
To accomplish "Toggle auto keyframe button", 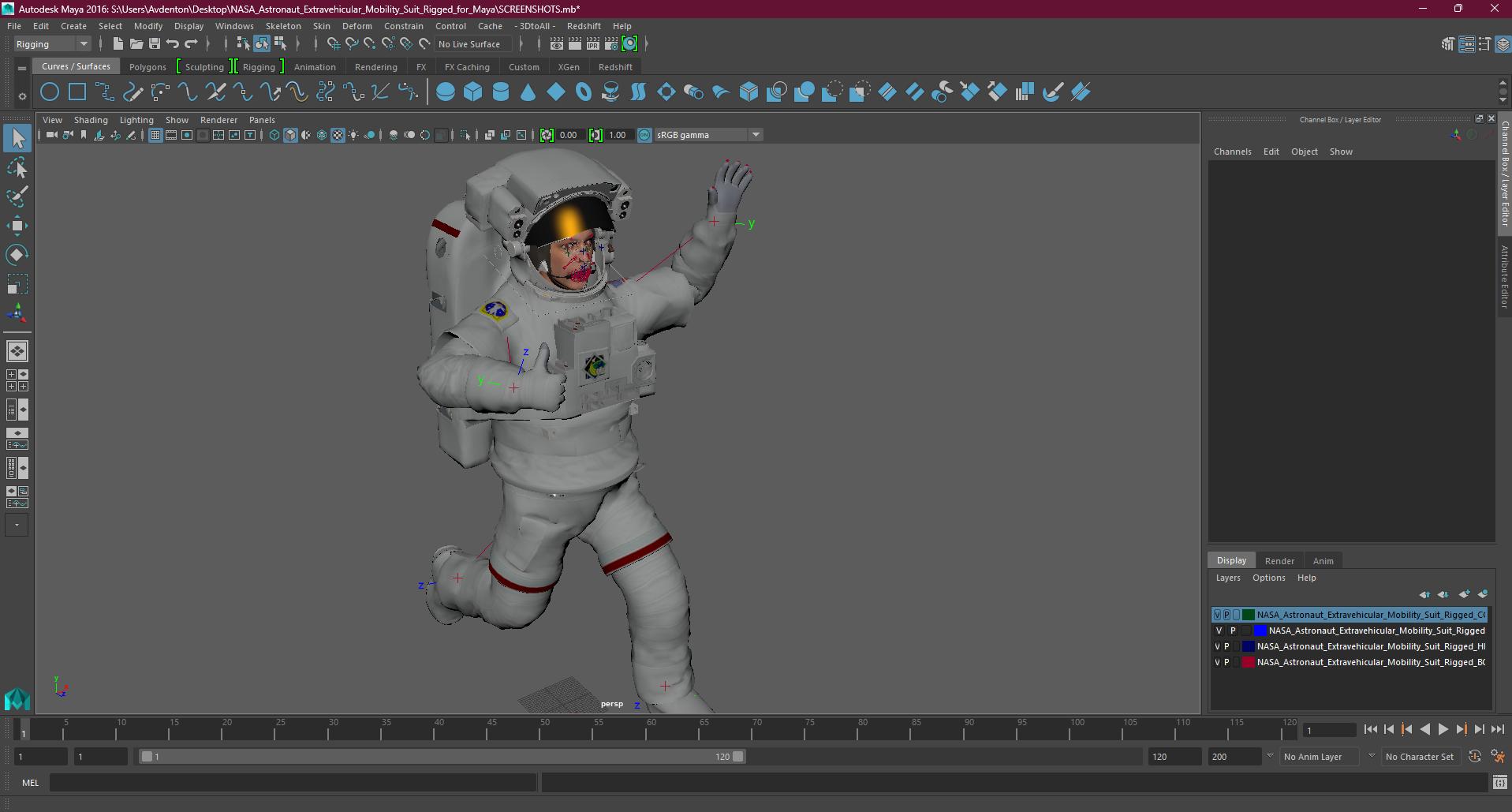I will pos(1475,756).
